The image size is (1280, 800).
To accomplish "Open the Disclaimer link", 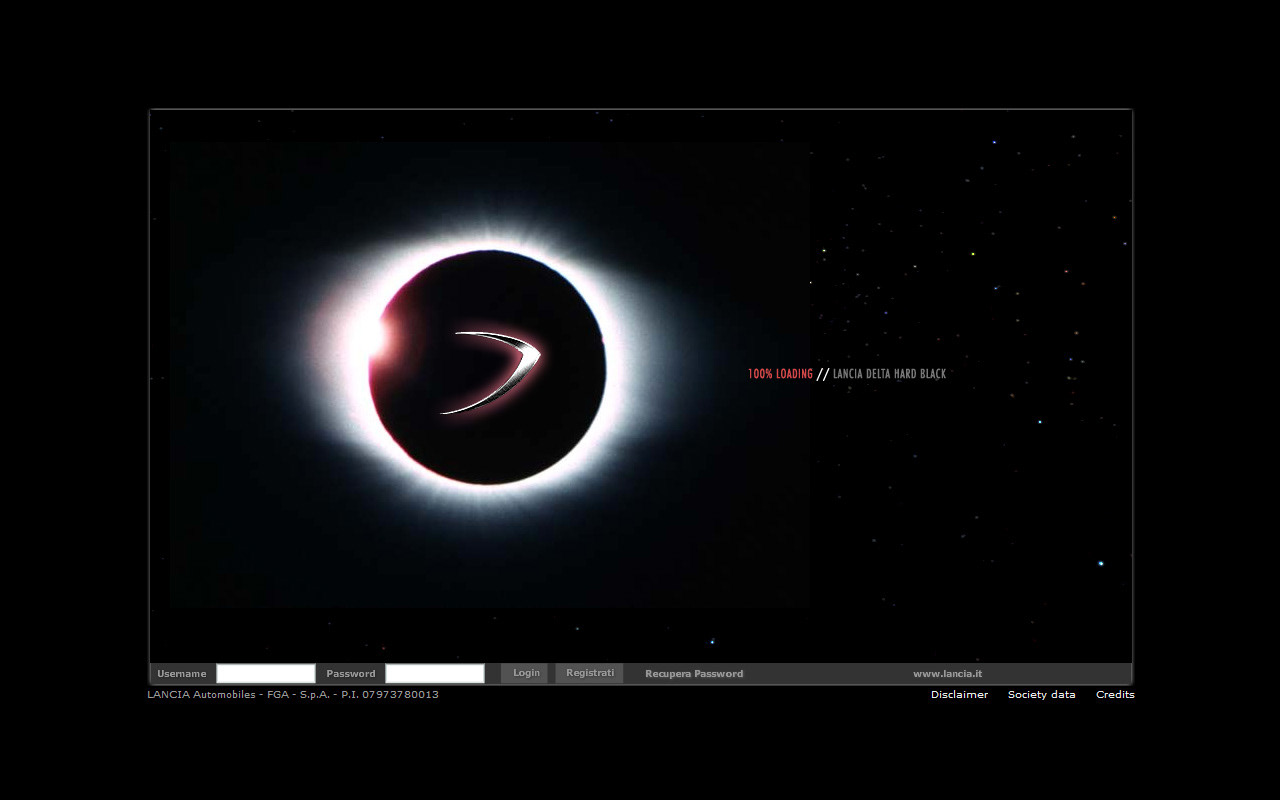I will click(x=959, y=695).
